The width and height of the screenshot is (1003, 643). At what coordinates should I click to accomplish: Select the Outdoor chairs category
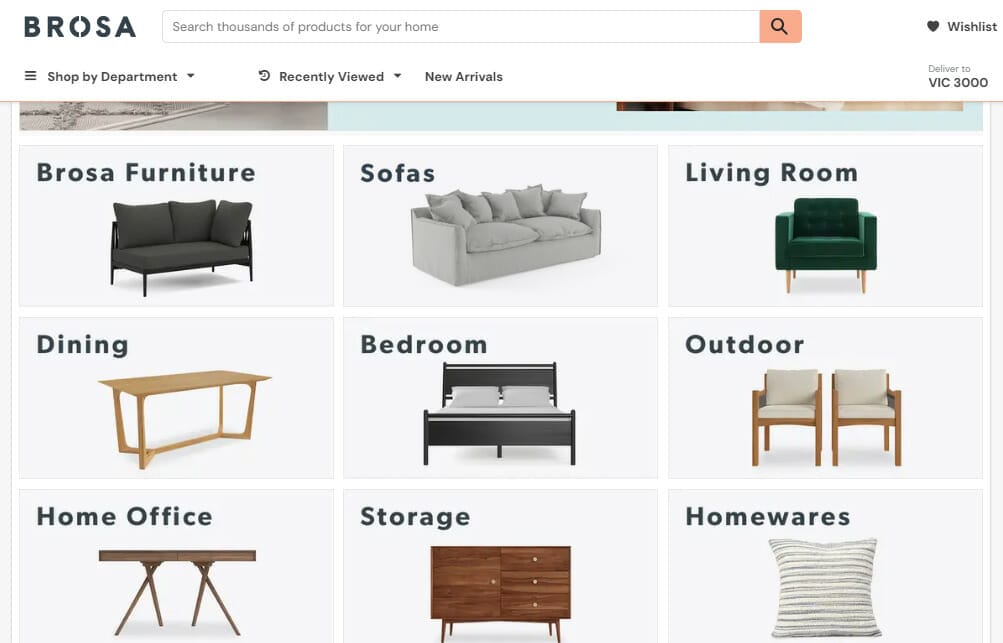click(x=825, y=398)
